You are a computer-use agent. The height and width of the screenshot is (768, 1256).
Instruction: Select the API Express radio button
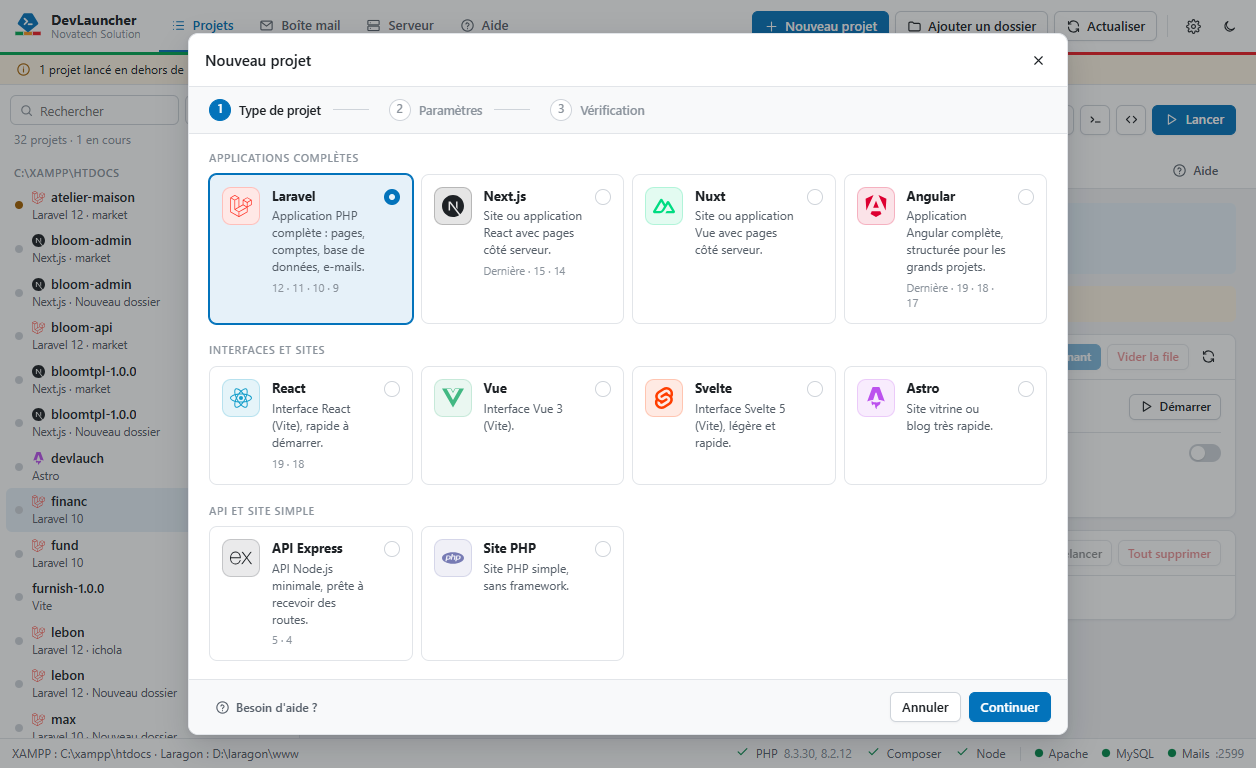click(392, 549)
